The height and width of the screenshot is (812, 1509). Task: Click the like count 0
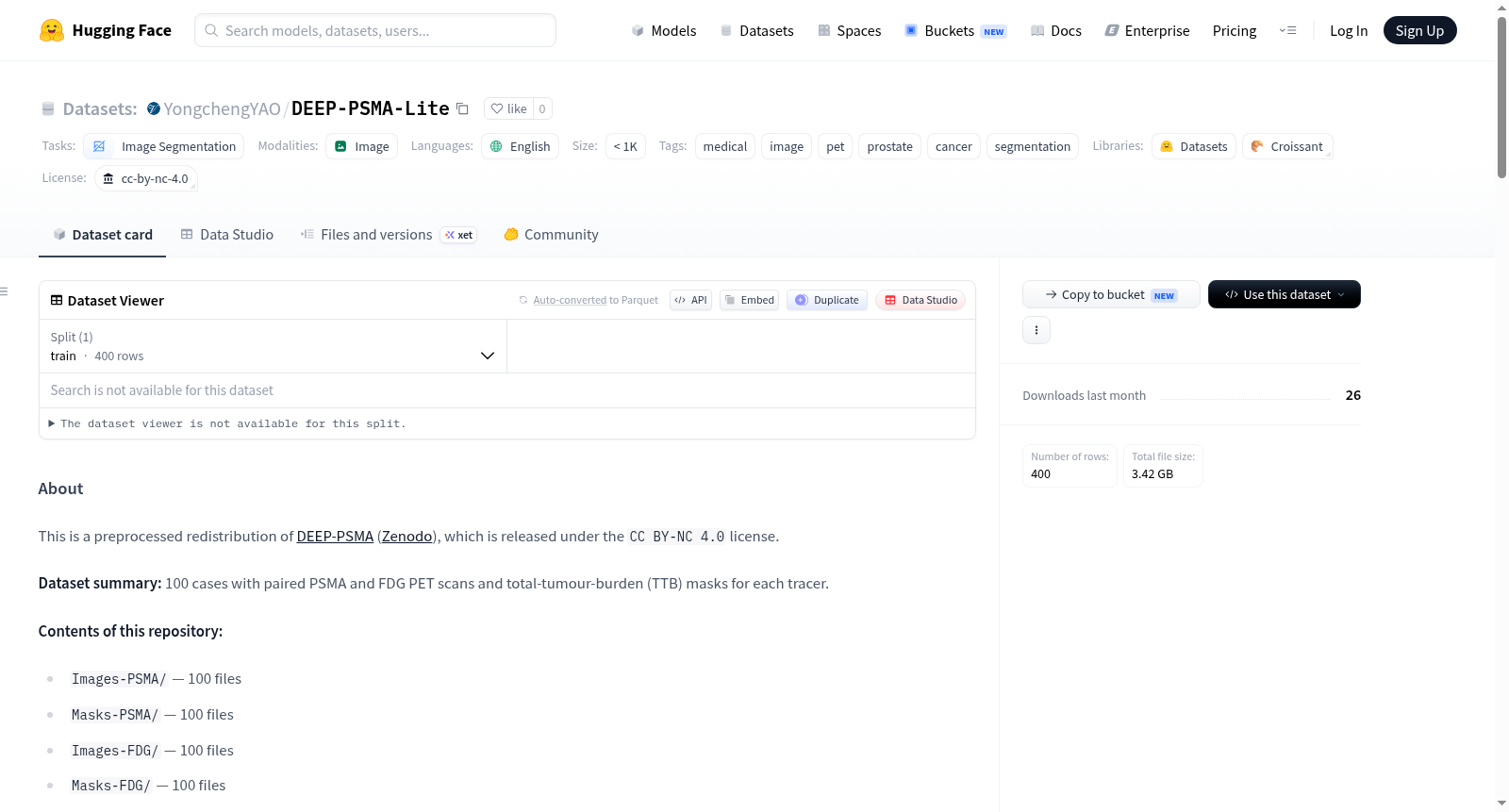(542, 108)
